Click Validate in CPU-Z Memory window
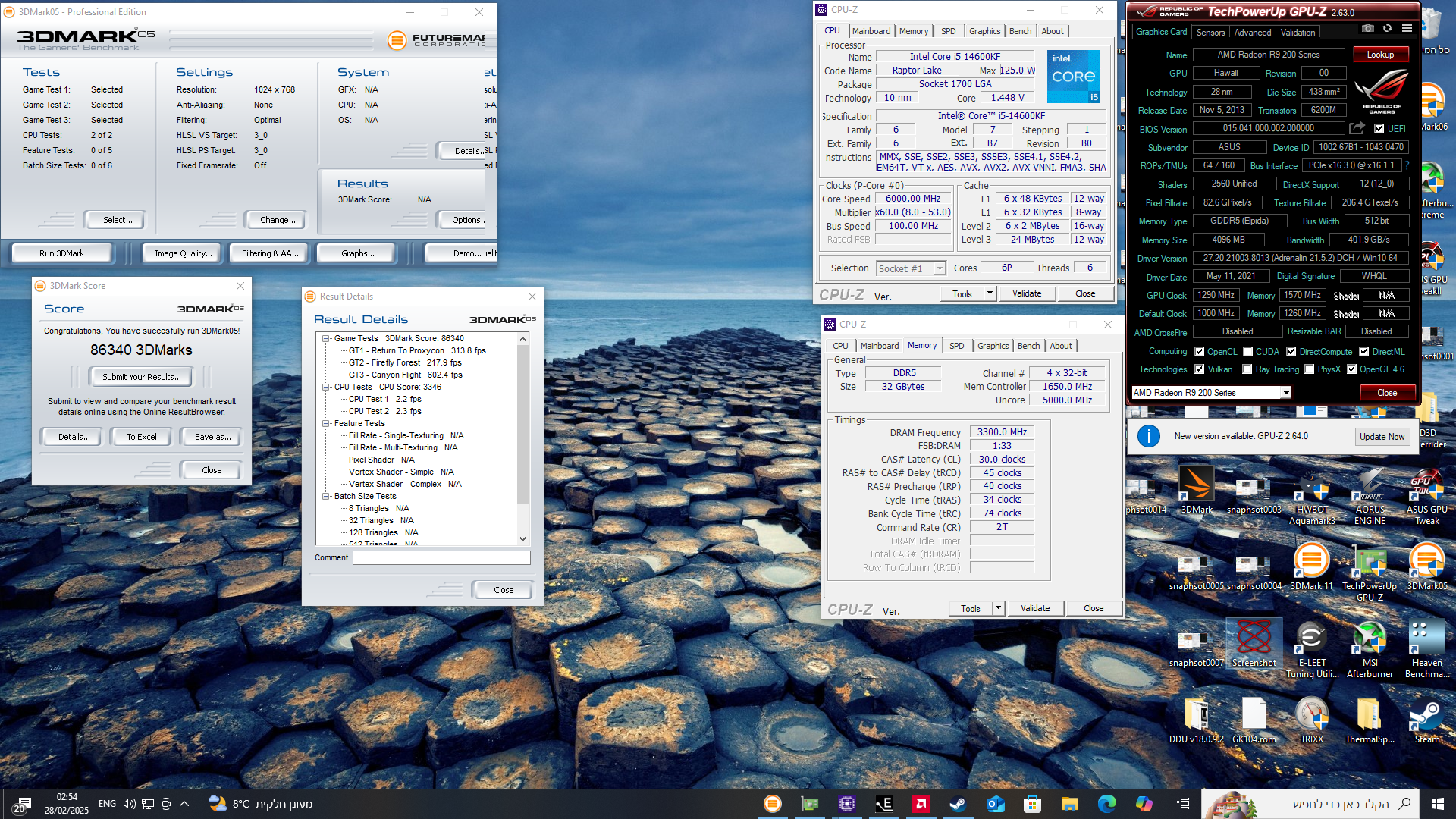The width and height of the screenshot is (1456, 819). [x=1035, y=608]
